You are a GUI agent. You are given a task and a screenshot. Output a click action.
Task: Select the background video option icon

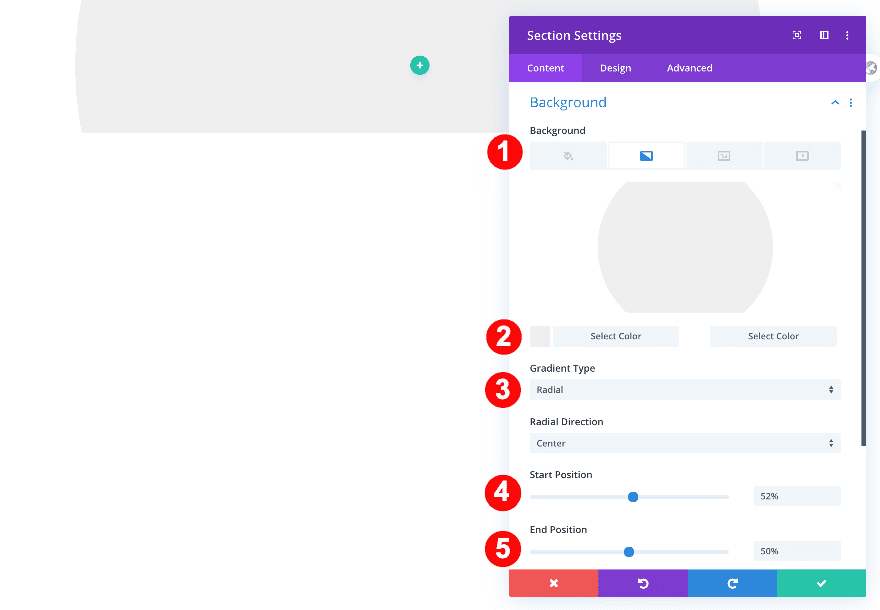point(801,155)
